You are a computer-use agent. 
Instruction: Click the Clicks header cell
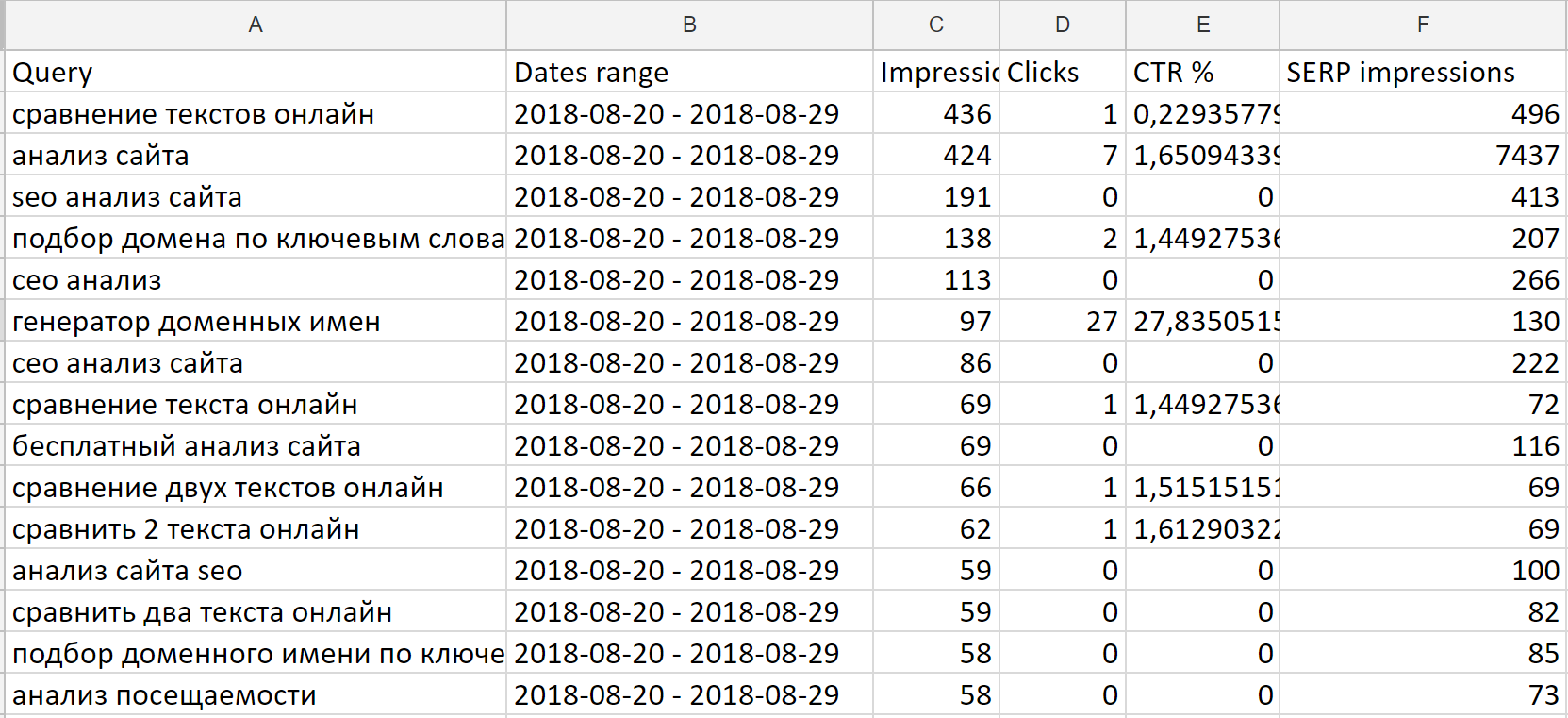click(x=1062, y=73)
